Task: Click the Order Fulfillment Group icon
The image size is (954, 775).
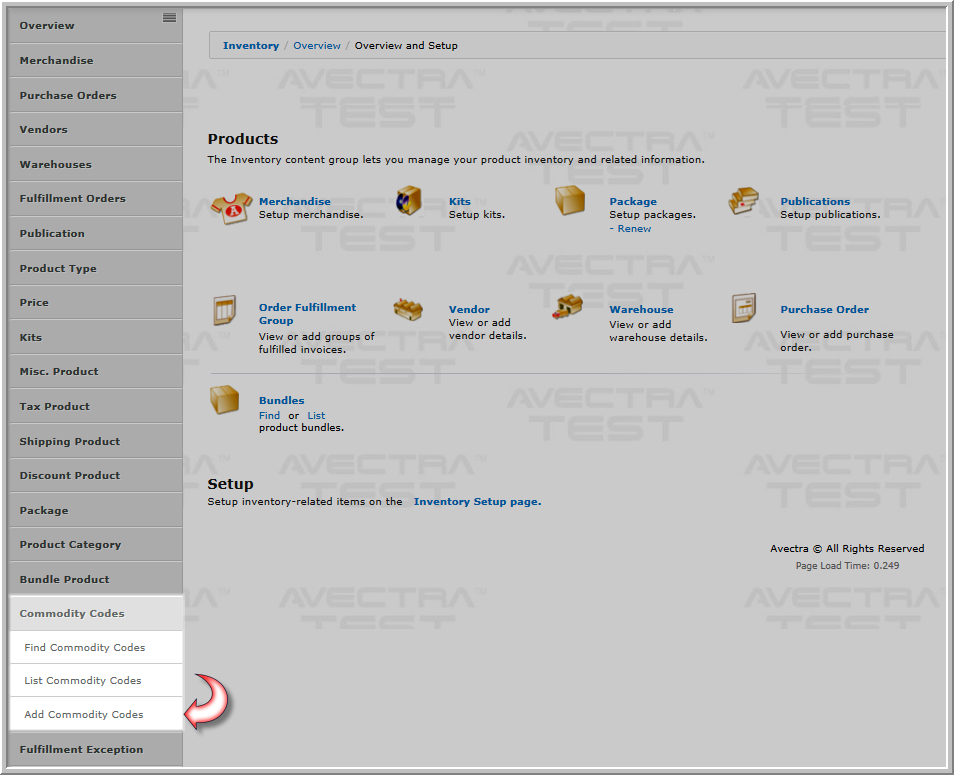Action: (225, 310)
